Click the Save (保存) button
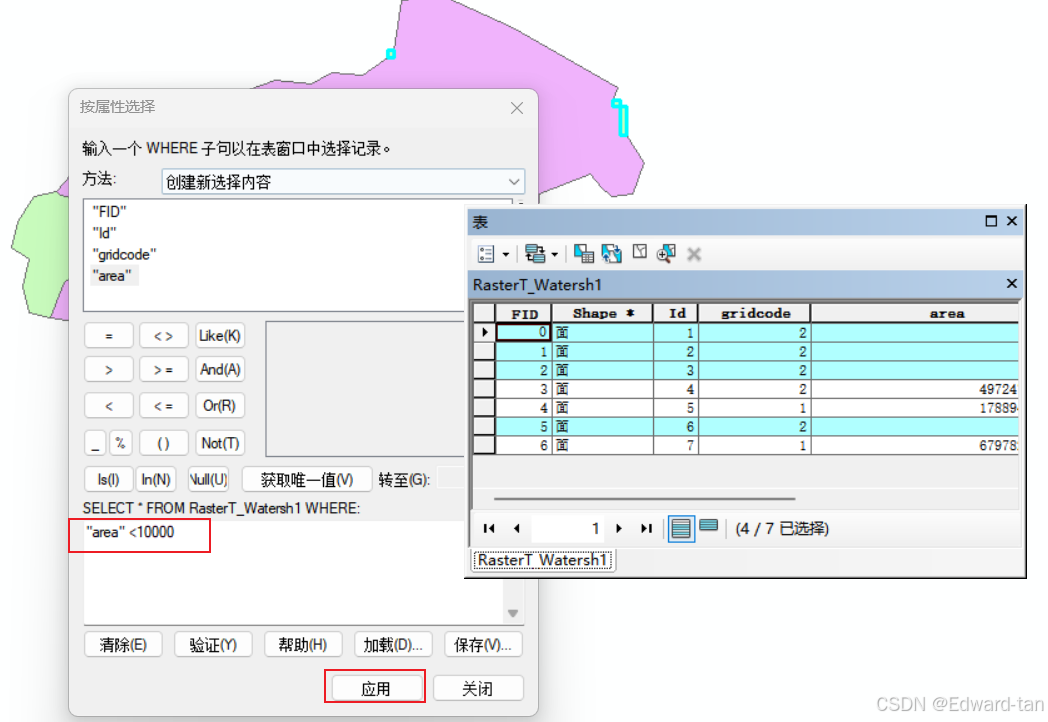This screenshot has height=722, width=1048. click(x=483, y=645)
